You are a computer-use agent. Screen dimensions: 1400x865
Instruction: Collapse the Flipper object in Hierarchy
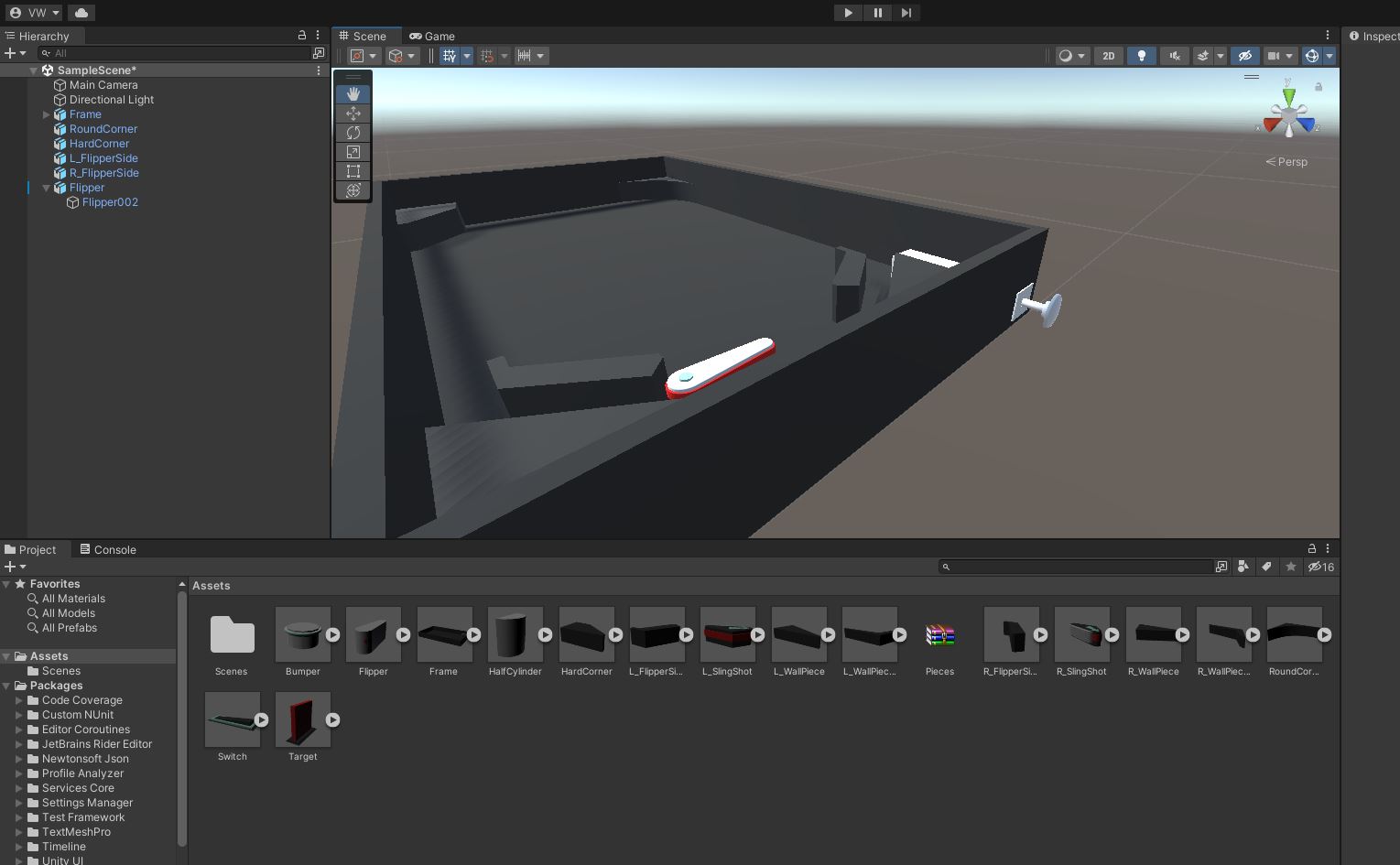[47, 188]
